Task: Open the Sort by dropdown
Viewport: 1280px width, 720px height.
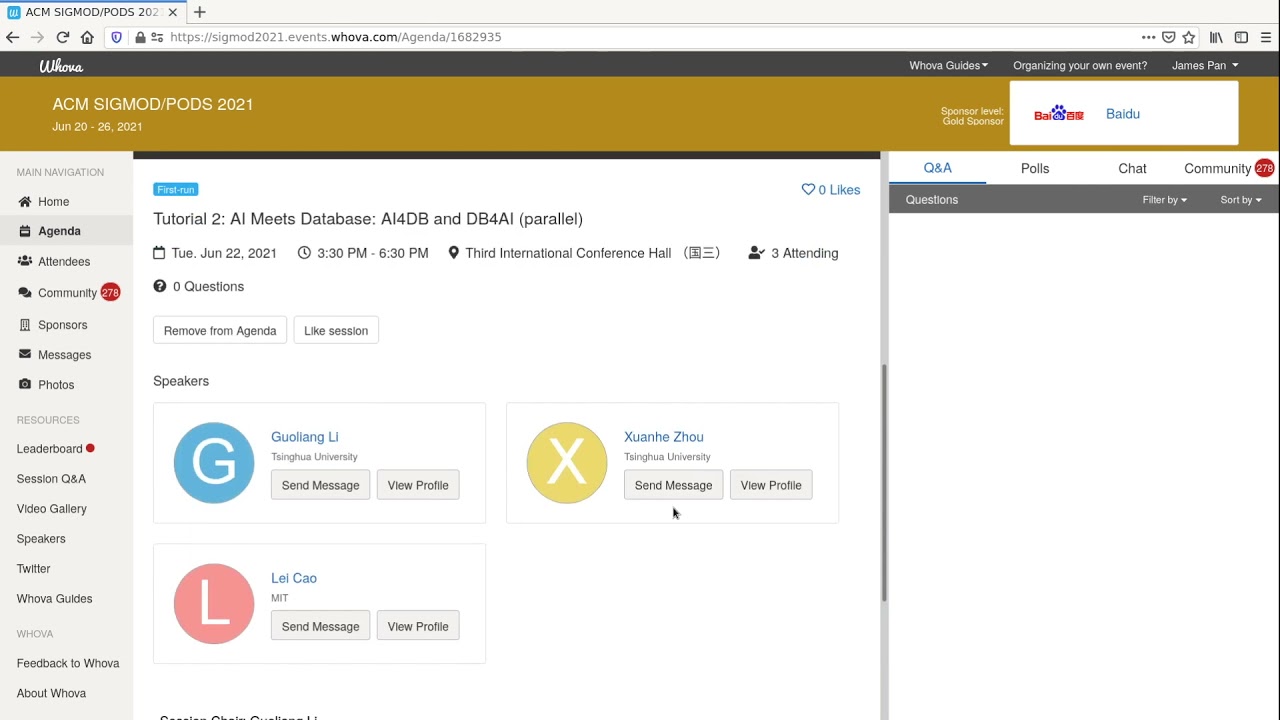Action: [x=1241, y=200]
